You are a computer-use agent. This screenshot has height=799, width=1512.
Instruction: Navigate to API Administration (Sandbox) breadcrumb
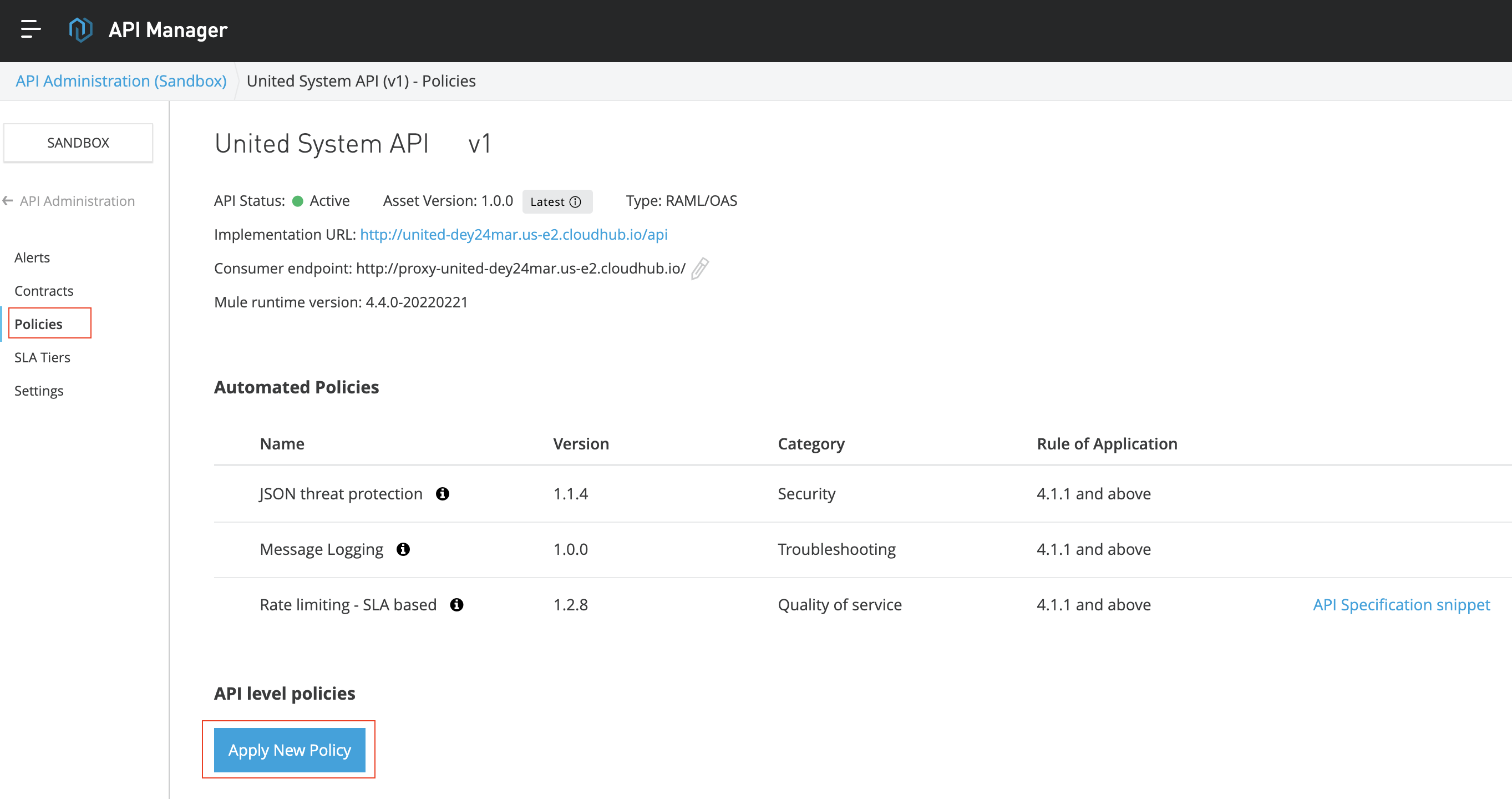pos(121,80)
